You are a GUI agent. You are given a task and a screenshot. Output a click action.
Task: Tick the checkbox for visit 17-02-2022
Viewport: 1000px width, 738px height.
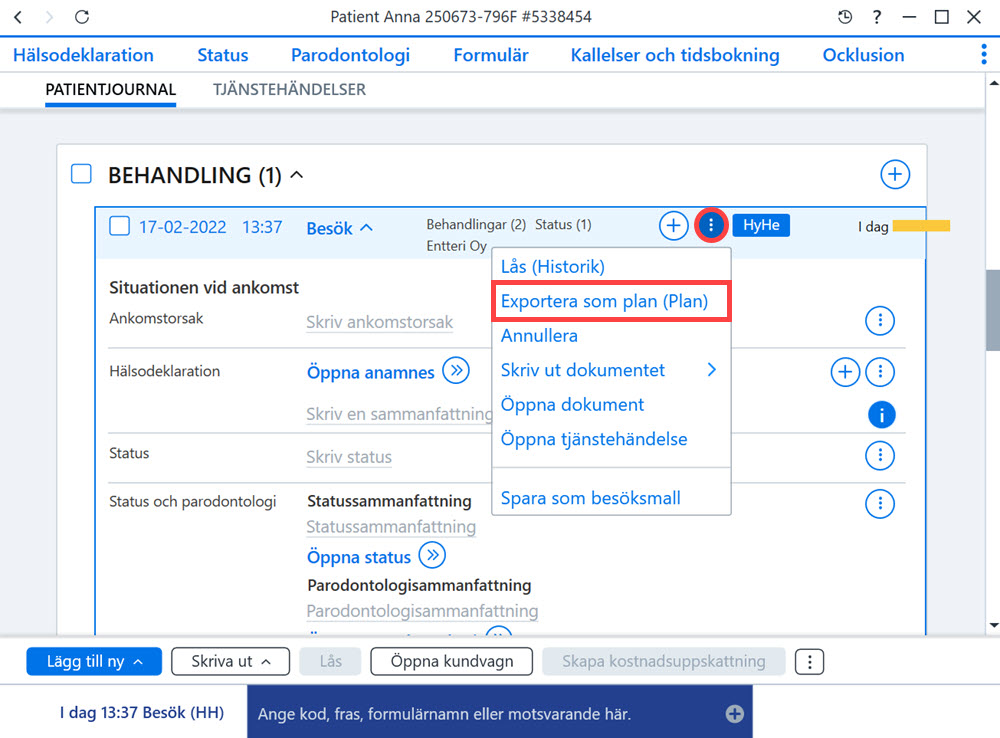click(x=119, y=226)
